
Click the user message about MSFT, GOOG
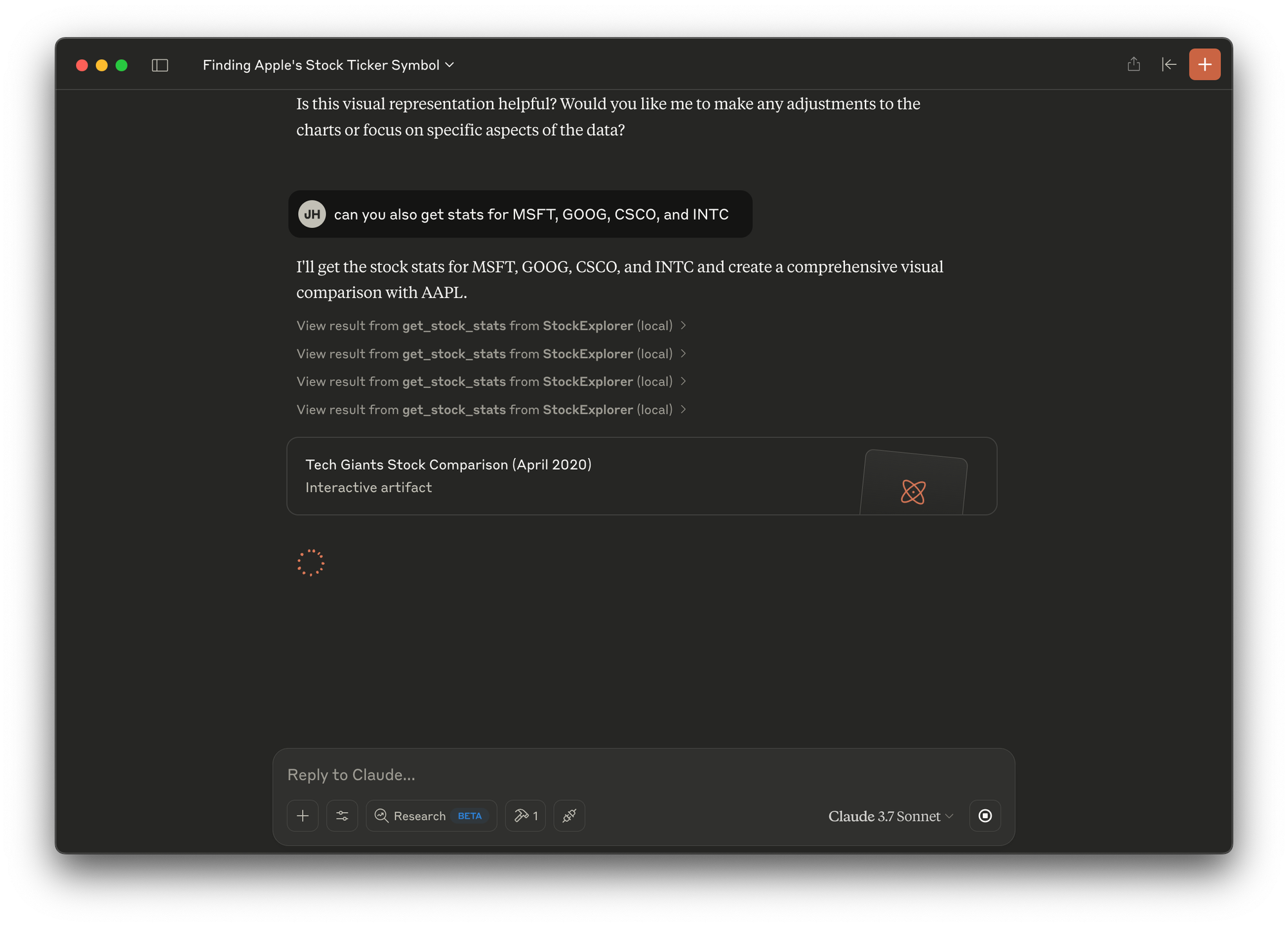520,214
